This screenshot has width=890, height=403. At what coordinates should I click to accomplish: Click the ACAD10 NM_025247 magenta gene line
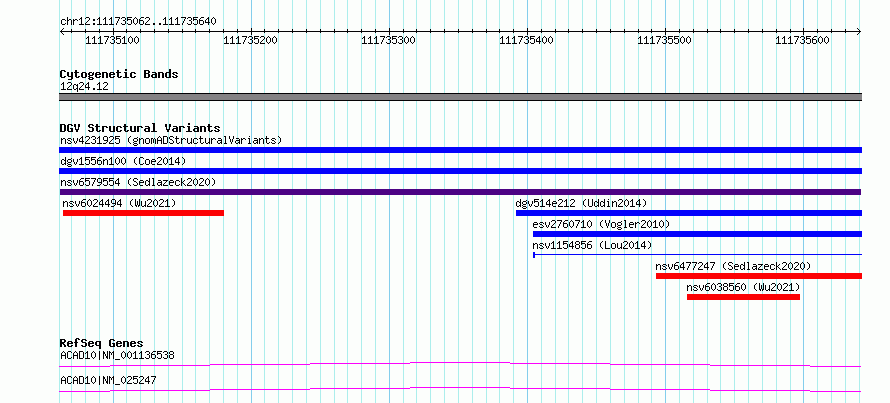pyautogui.click(x=460, y=389)
